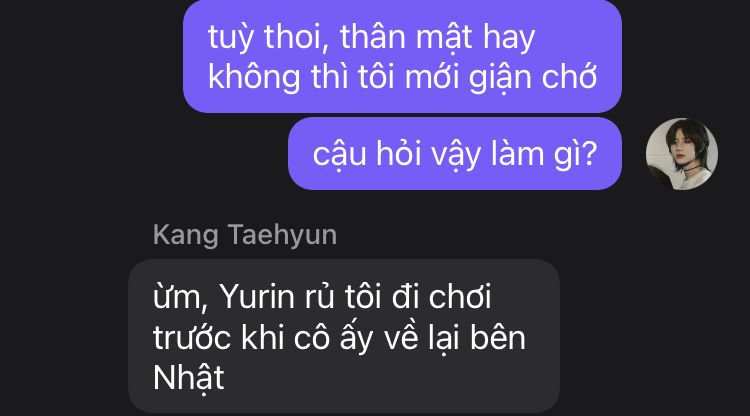Click the words 'đi chơi' in the gray bubble
This screenshot has height=416, width=750.
click(441, 296)
